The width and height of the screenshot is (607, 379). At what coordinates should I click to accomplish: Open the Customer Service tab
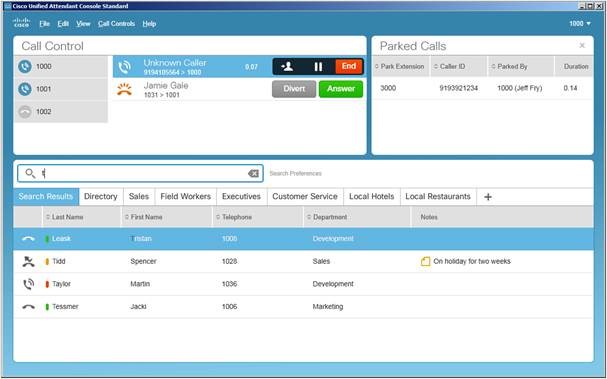tap(305, 196)
